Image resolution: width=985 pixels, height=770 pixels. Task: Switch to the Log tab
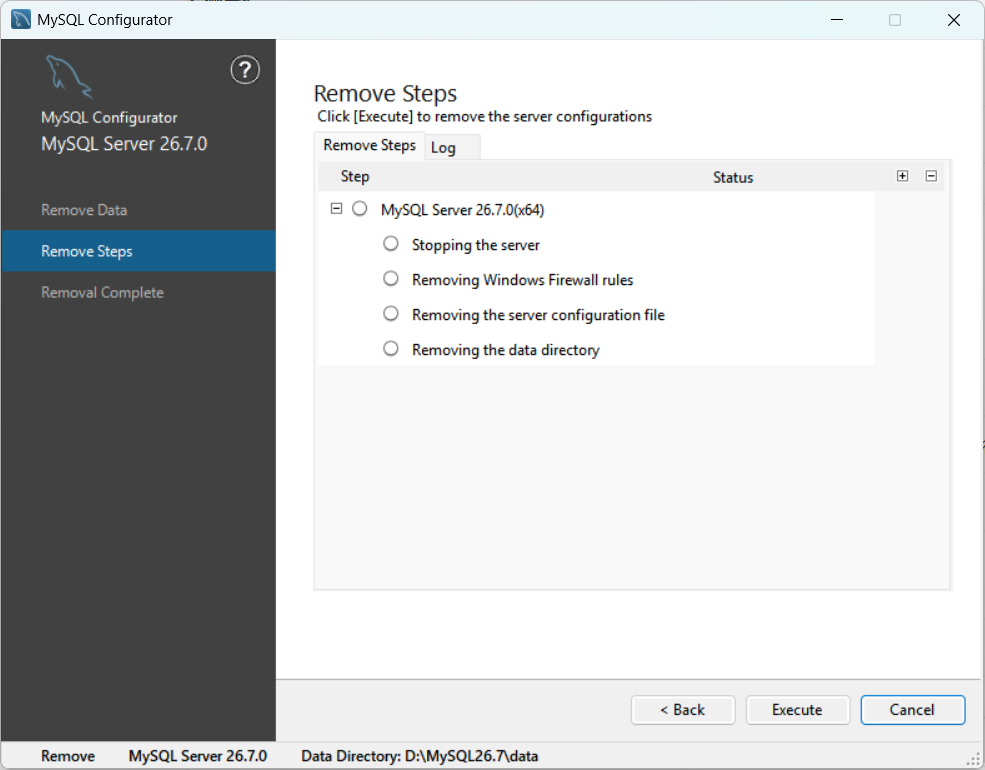(452, 148)
